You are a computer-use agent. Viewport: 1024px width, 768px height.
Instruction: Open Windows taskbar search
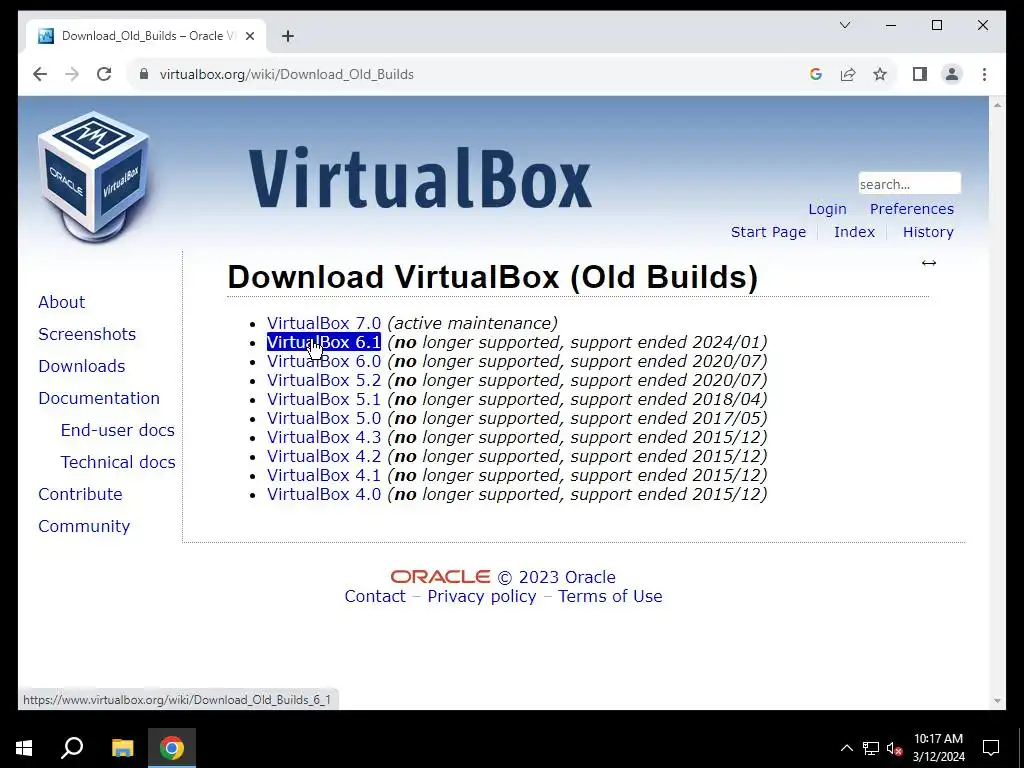(x=72, y=748)
